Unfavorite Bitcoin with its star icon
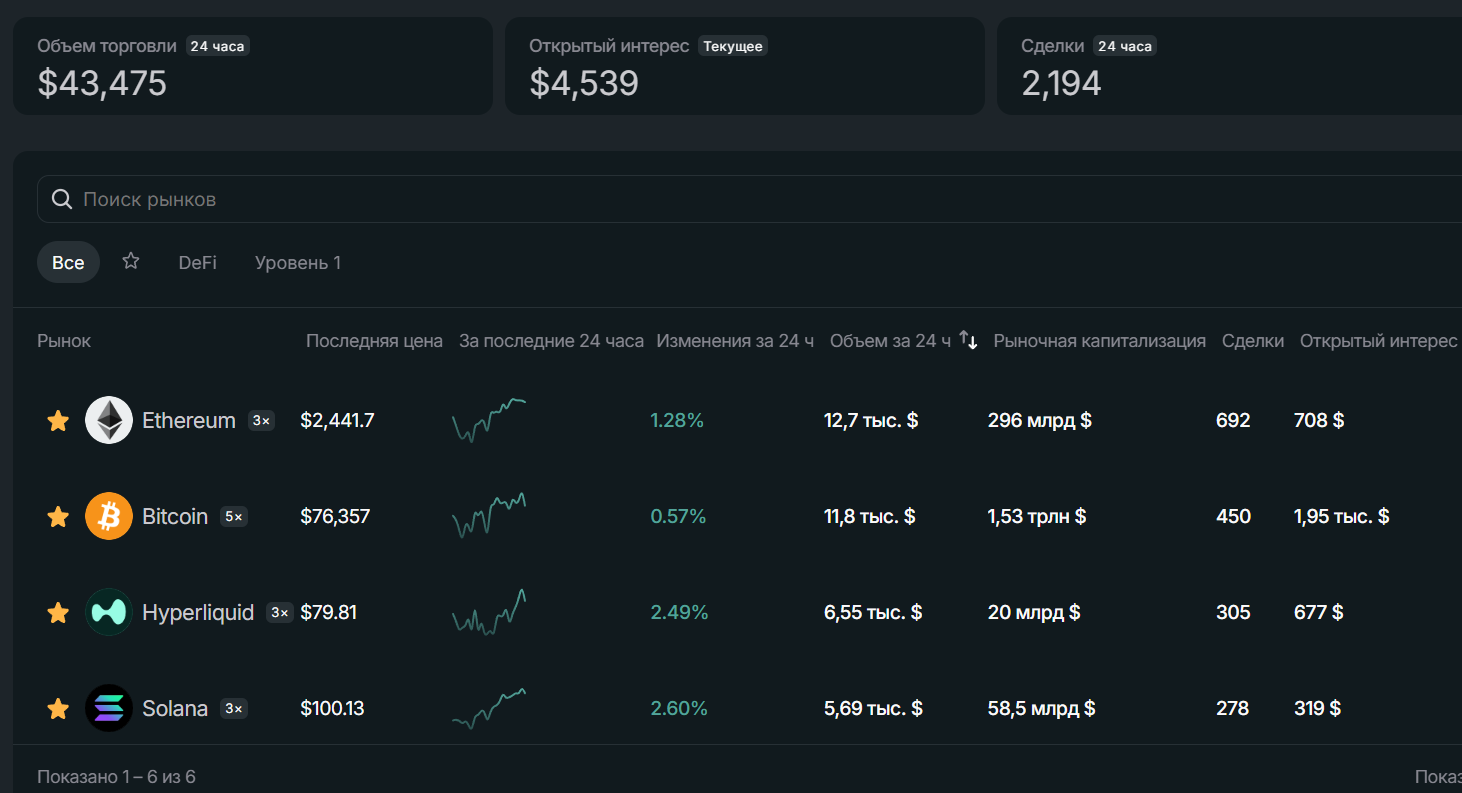 58,517
